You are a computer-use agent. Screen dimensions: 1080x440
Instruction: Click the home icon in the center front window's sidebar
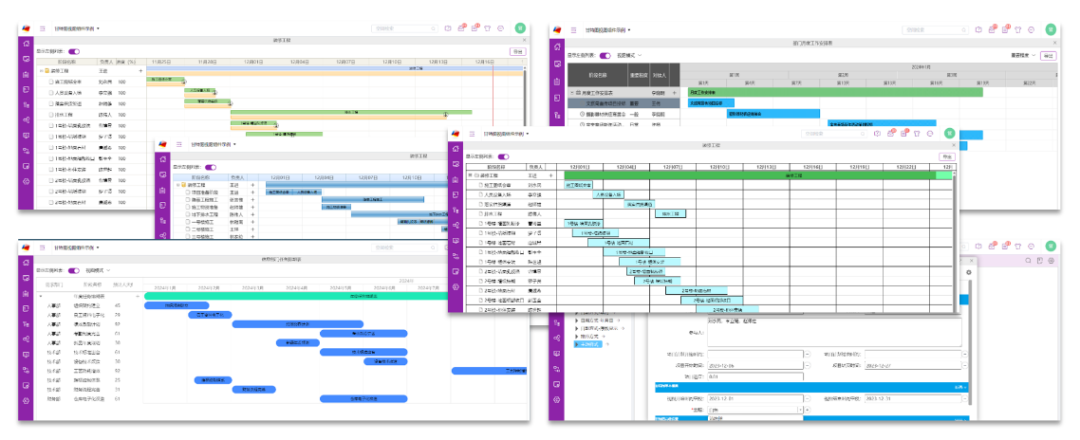[x=455, y=147]
